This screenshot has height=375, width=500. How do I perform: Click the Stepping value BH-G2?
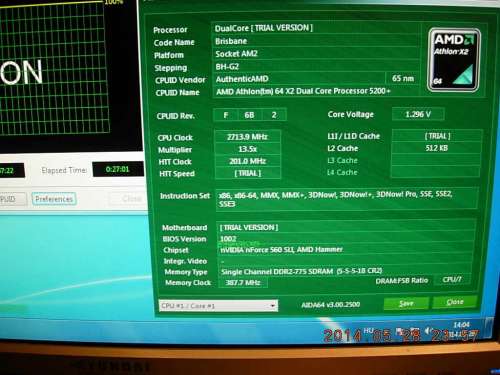[316, 66]
